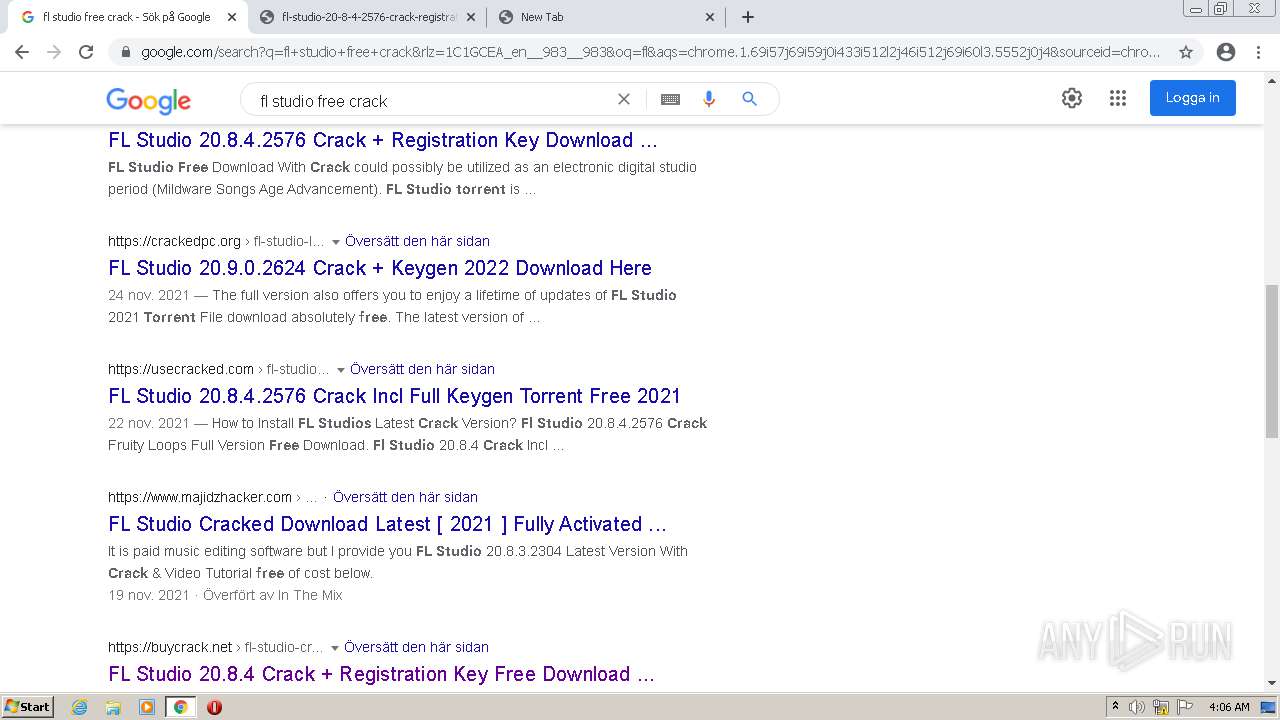Reload the current page

[86, 52]
